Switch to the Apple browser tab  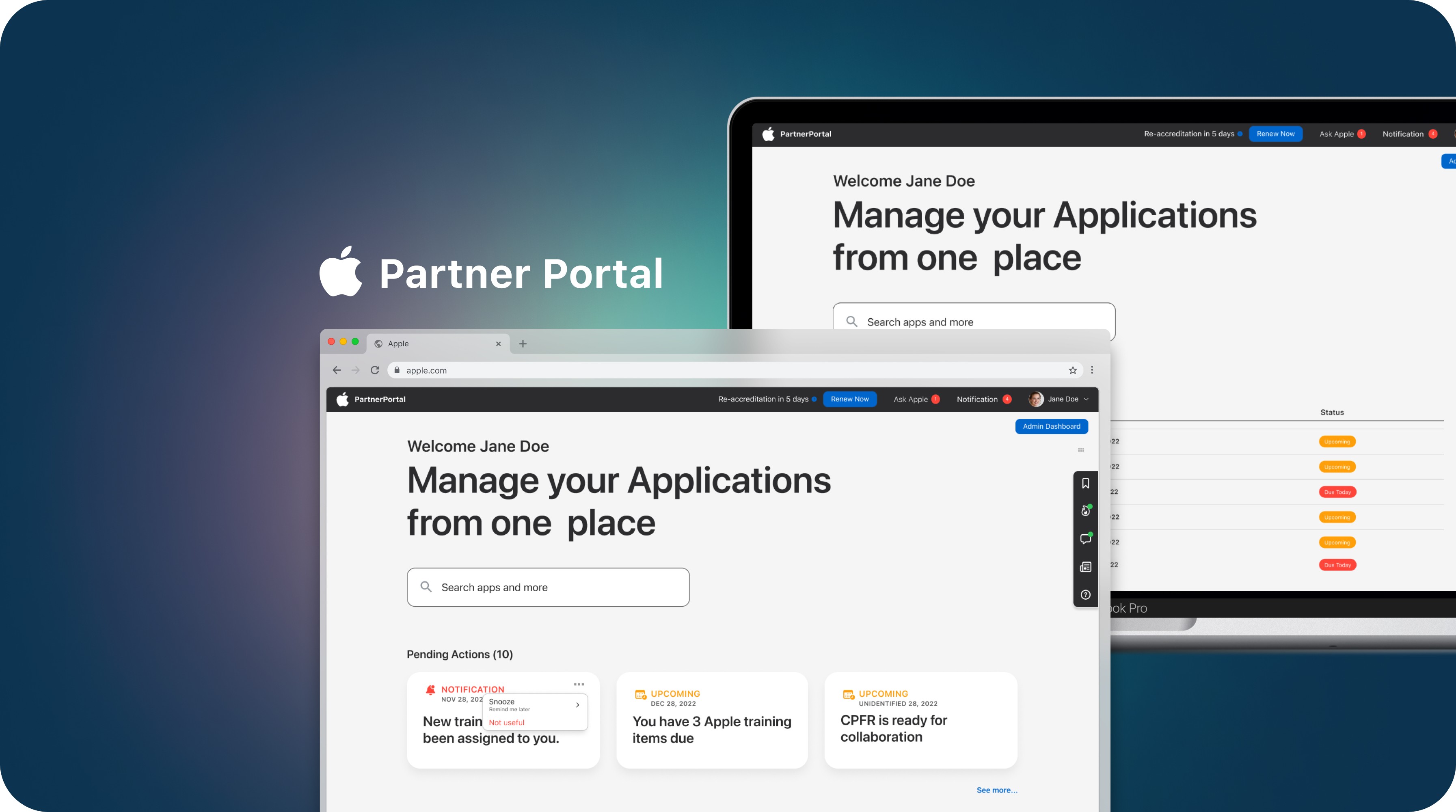pos(438,343)
